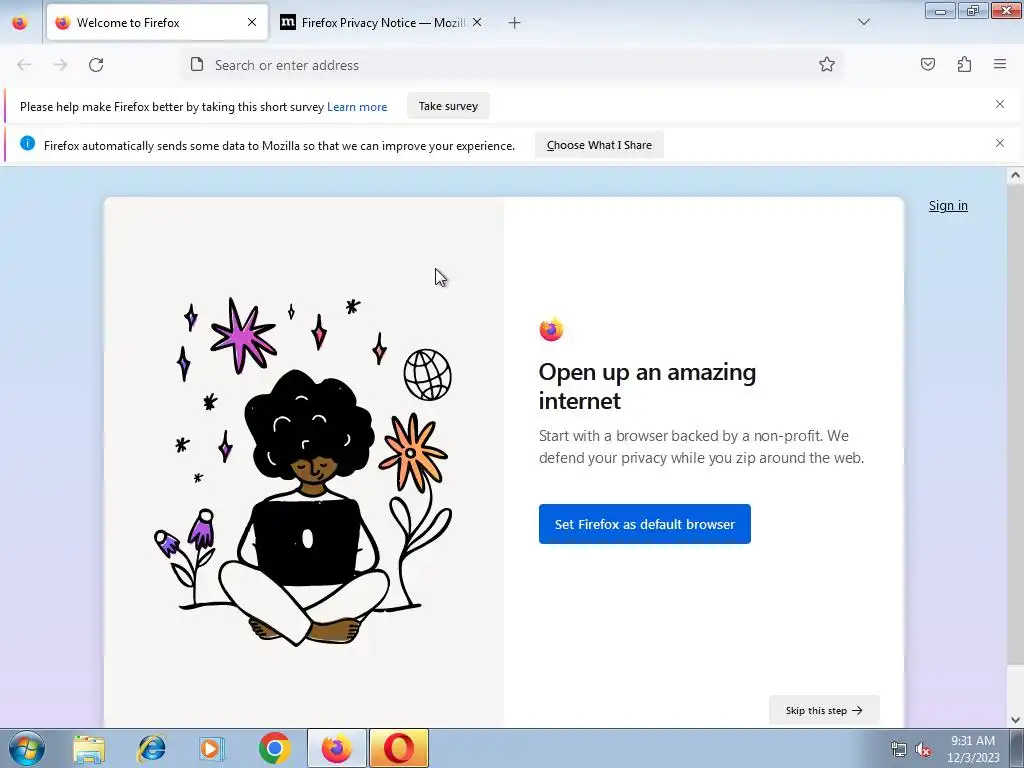This screenshot has height=768, width=1024.
Task: Open the Learn more link
Action: [357, 107]
